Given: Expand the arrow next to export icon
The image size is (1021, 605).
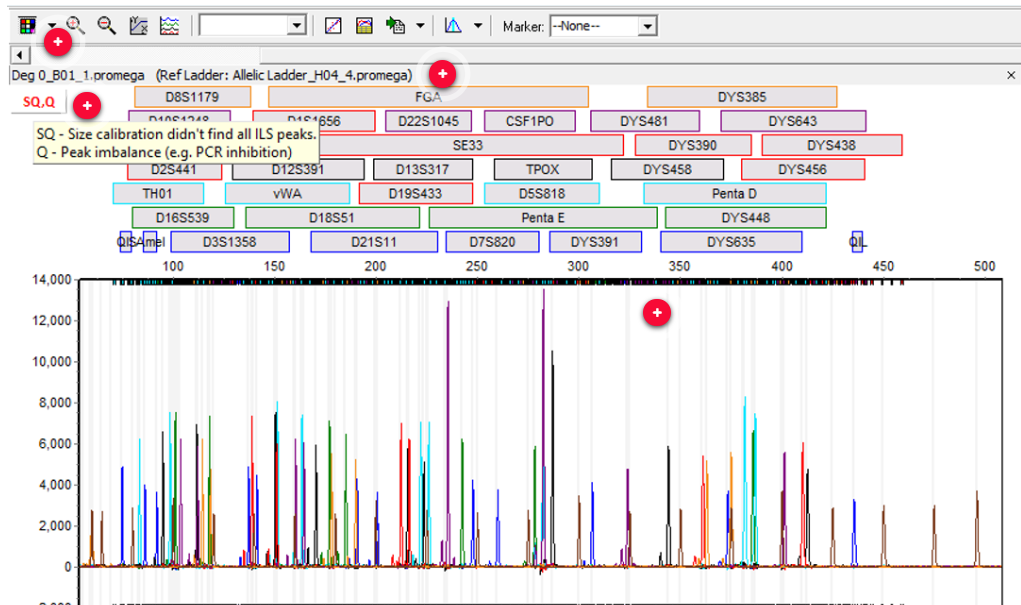Looking at the screenshot, I should [420, 26].
